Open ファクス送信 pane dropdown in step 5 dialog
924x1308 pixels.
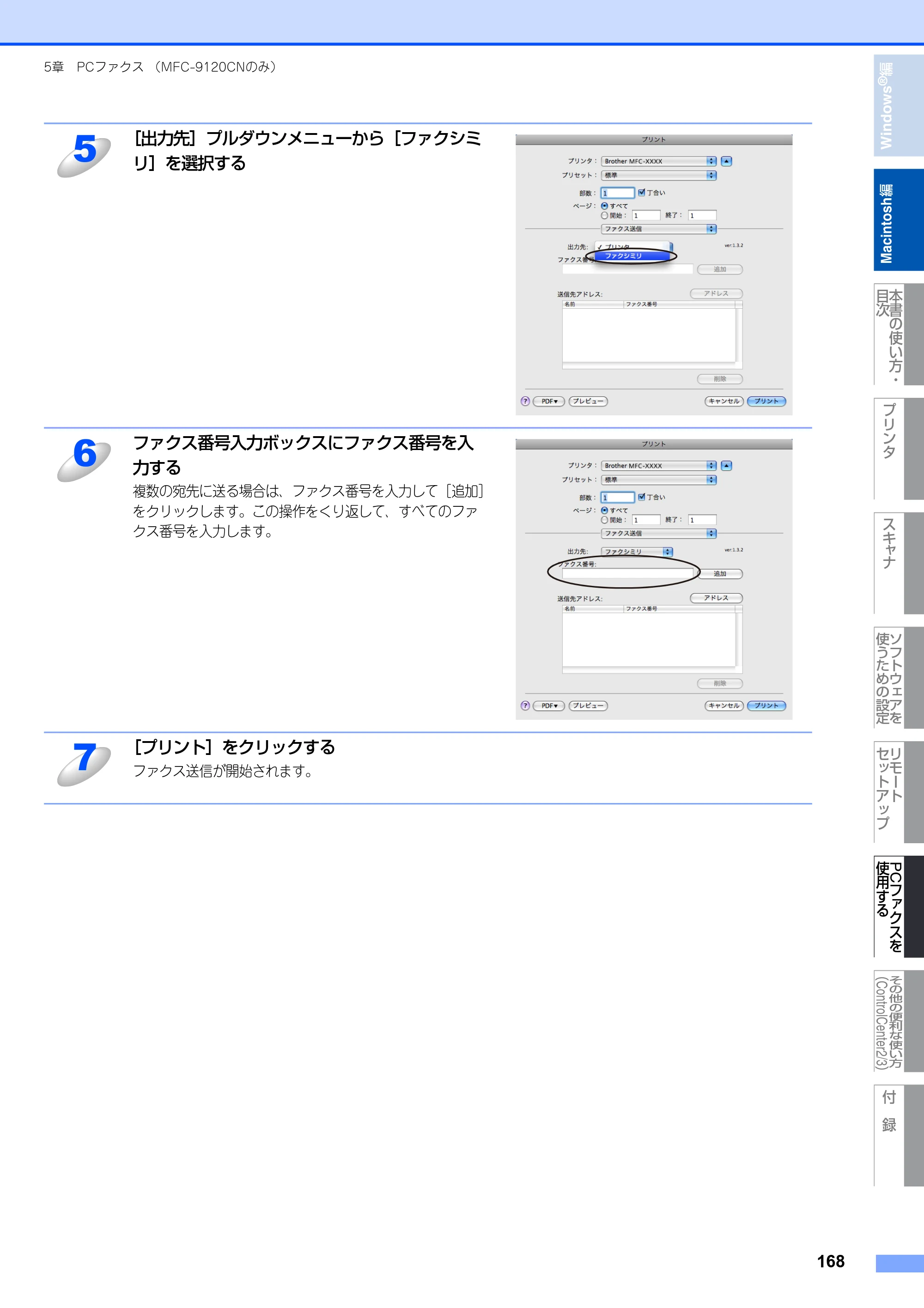click(x=658, y=229)
